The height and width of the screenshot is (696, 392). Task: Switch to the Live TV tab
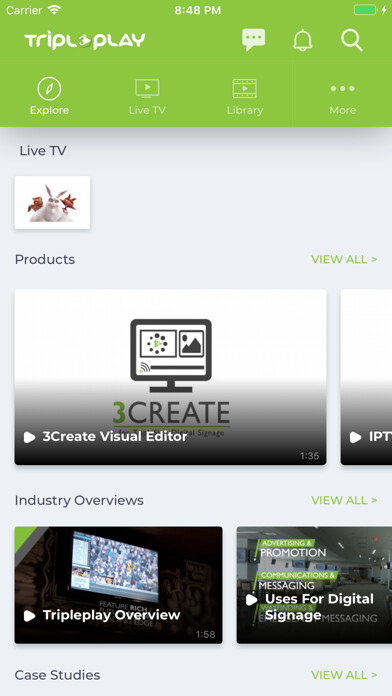(147, 97)
